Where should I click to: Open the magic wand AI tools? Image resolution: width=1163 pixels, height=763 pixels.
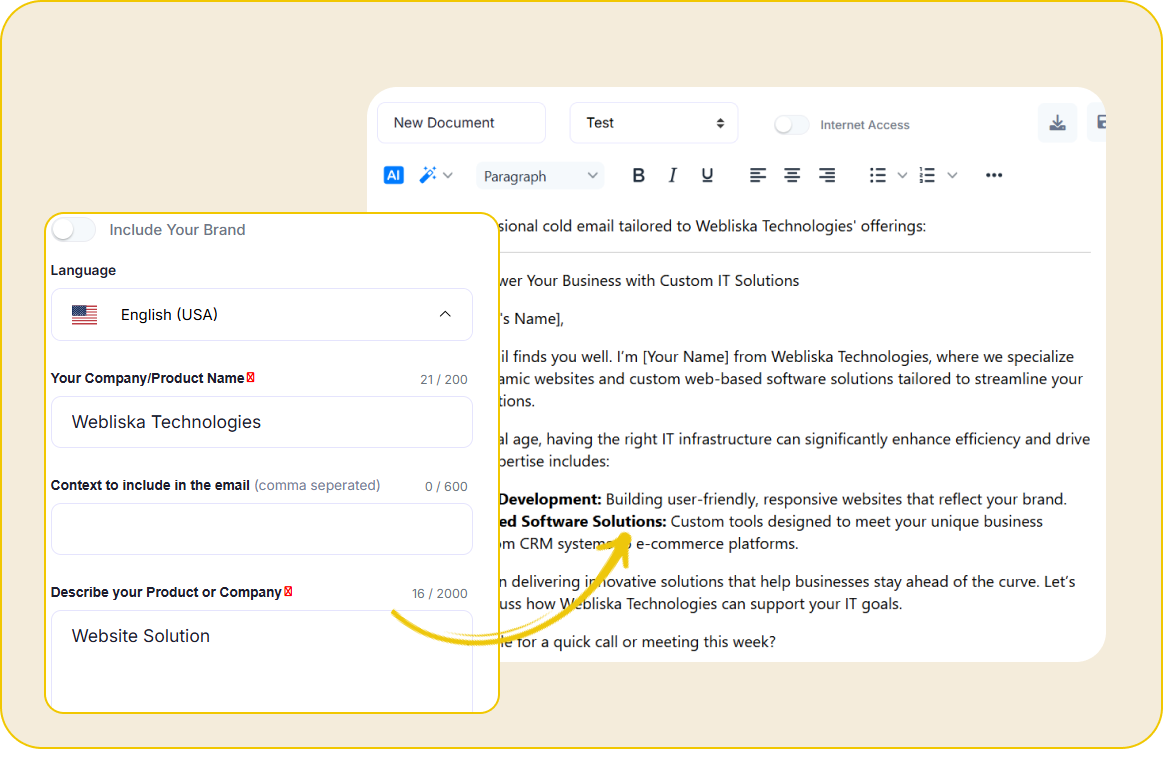tap(428, 175)
